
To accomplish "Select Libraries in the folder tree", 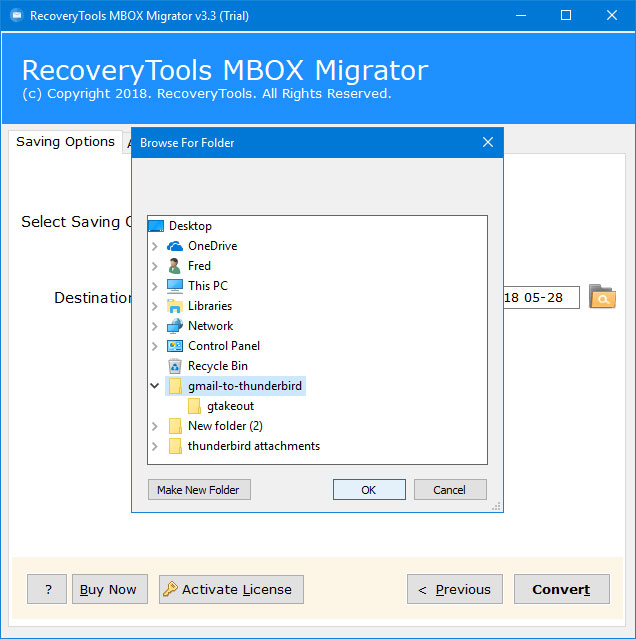I will pyautogui.click(x=210, y=306).
